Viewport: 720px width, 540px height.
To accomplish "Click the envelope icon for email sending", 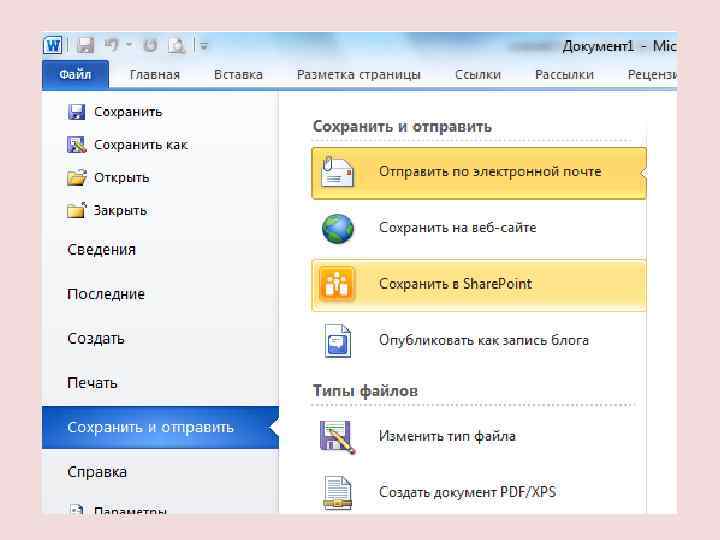I will [x=338, y=173].
